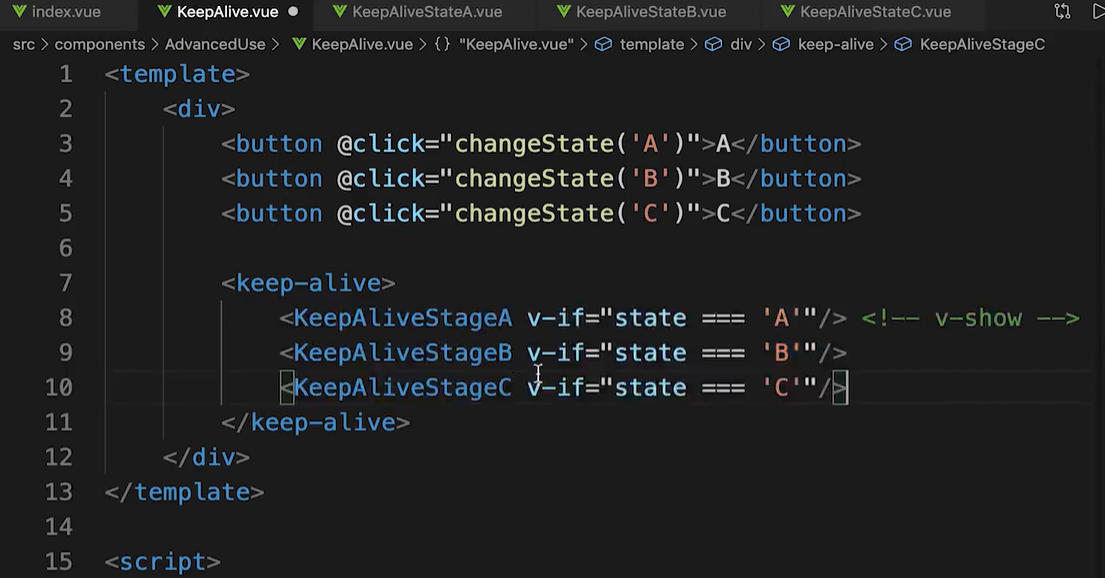Open the KeepAliveStateC.vue tab
This screenshot has height=578, width=1105.
875,12
